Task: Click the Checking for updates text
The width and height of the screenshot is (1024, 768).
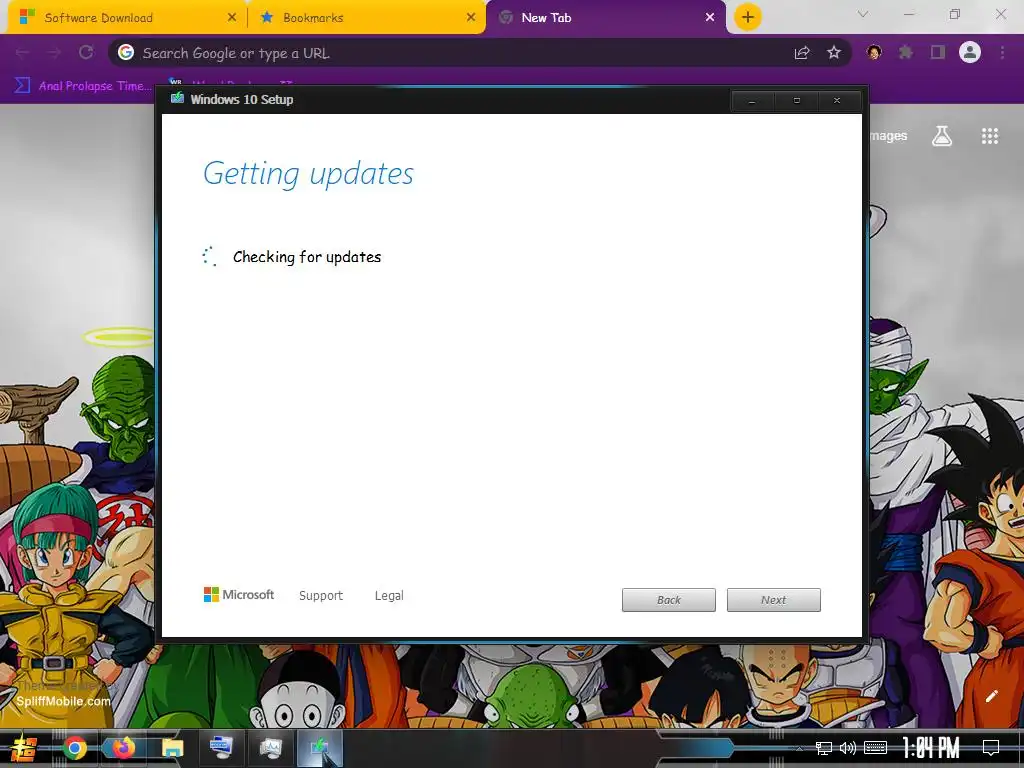Action: [x=307, y=257]
